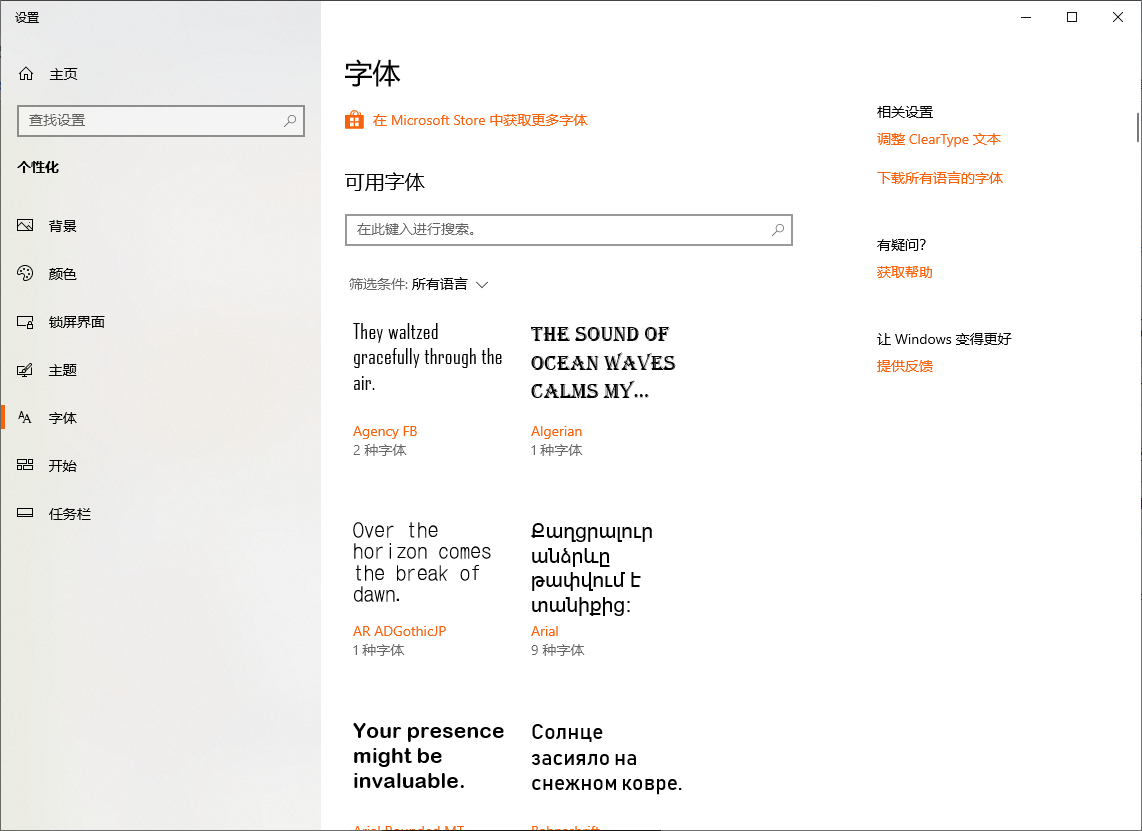Click the Background (背景) picture icon
Screen dimensions: 1142x831
(26, 226)
